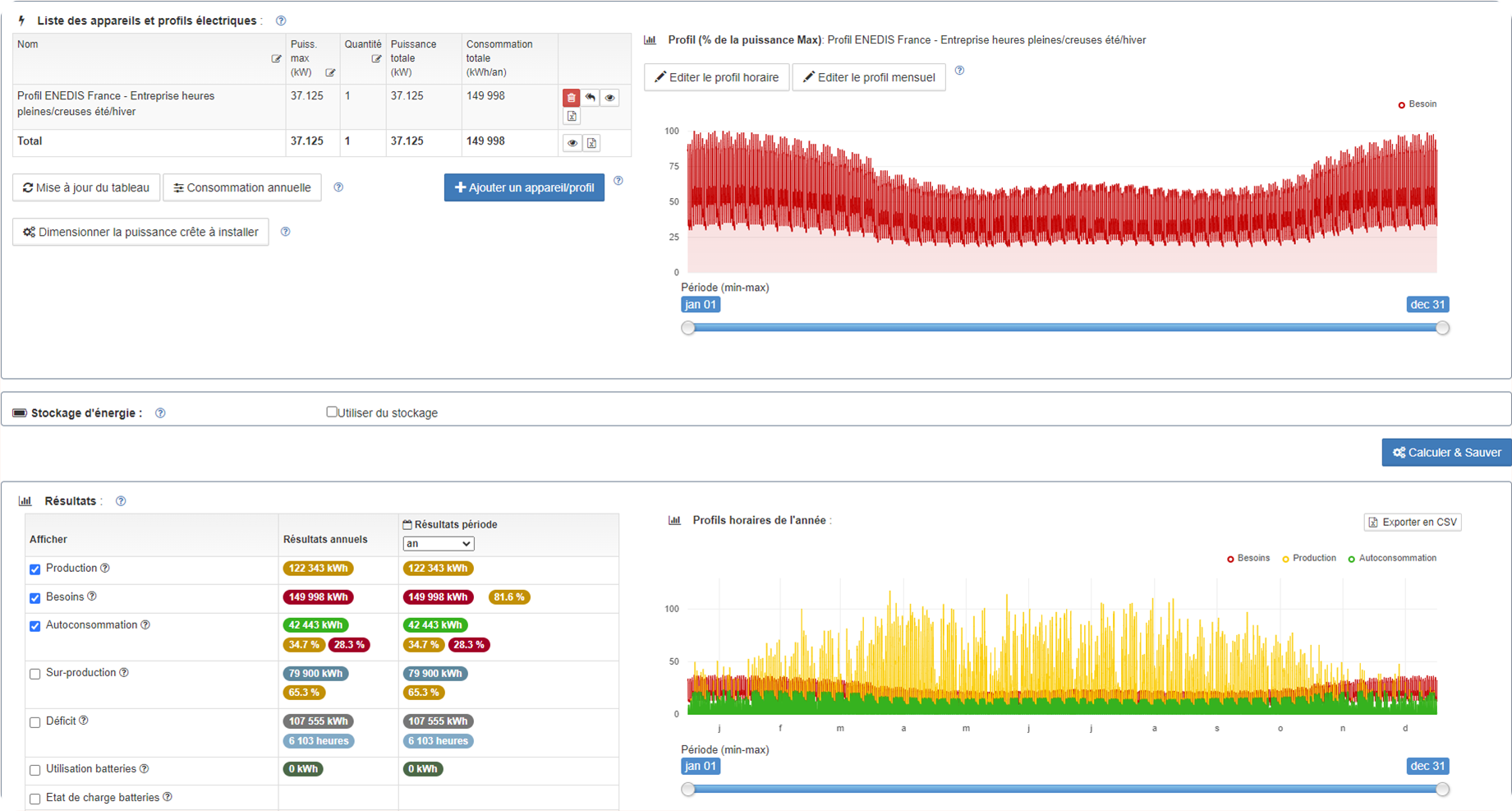Uncheck the Production display checkbox

pos(35,569)
